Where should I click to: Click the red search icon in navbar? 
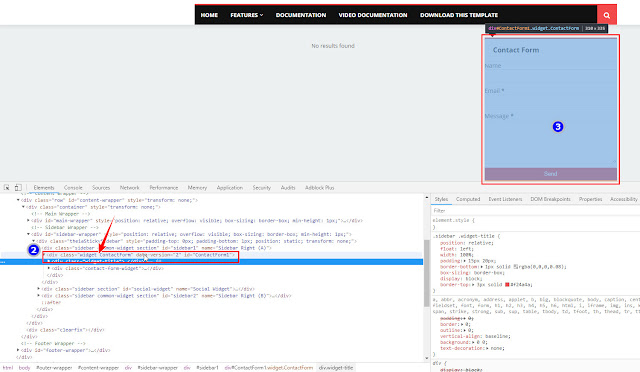(607, 15)
